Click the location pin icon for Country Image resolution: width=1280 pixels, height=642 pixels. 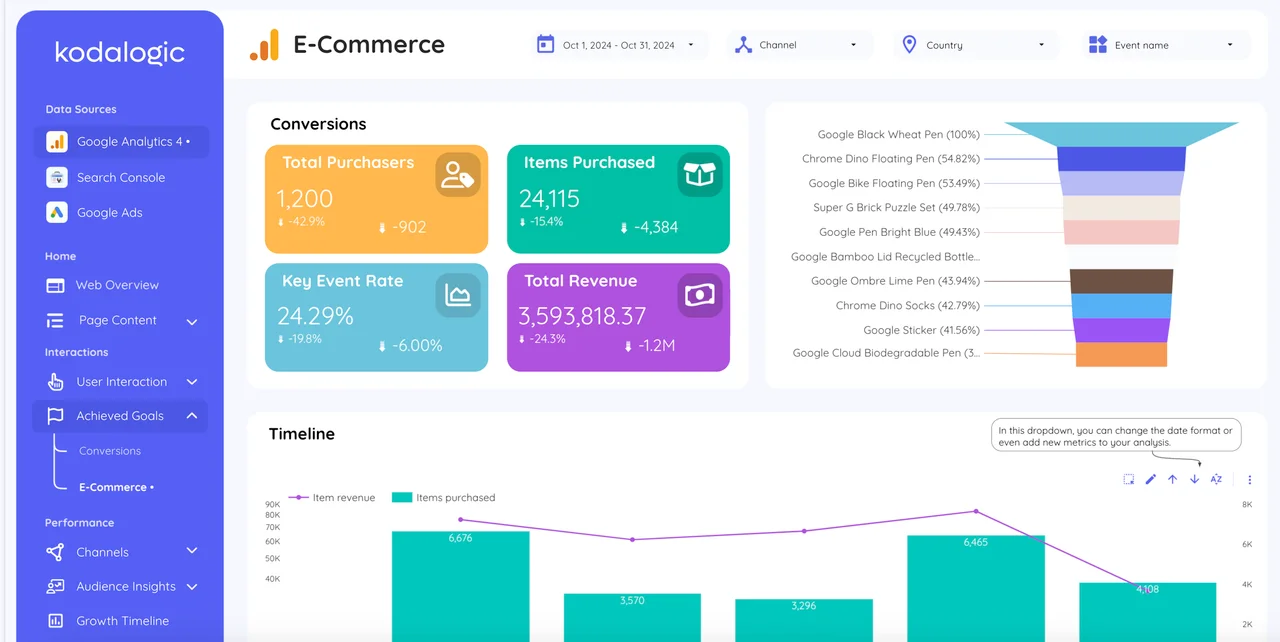click(x=909, y=44)
